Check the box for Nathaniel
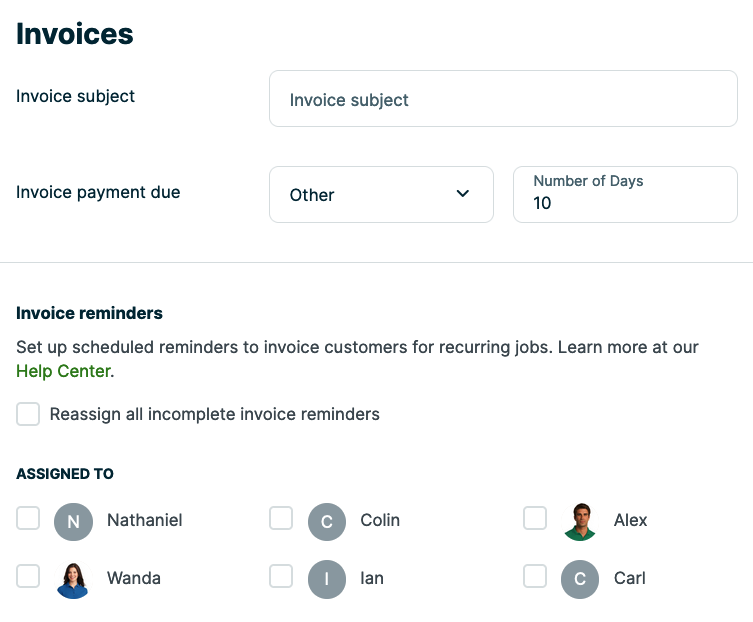This screenshot has width=753, height=622. click(x=28, y=518)
